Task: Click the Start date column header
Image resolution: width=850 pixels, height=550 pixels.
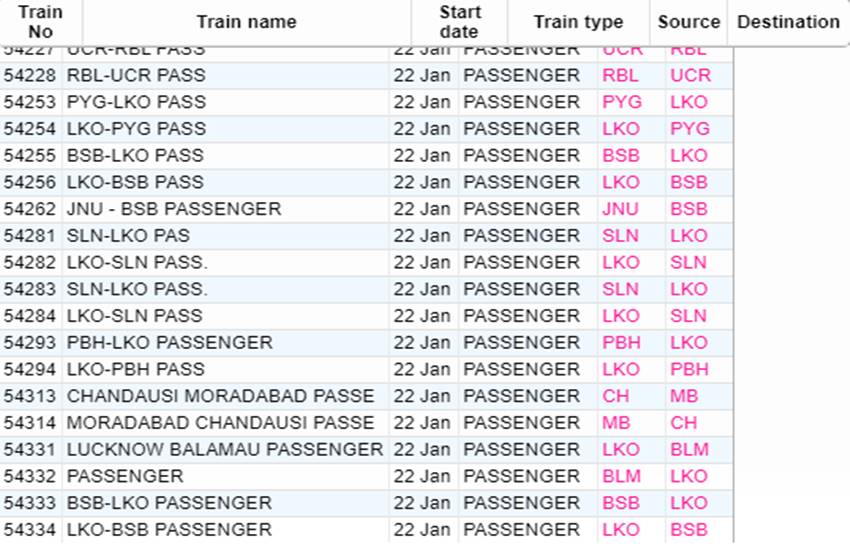Action: [459, 22]
